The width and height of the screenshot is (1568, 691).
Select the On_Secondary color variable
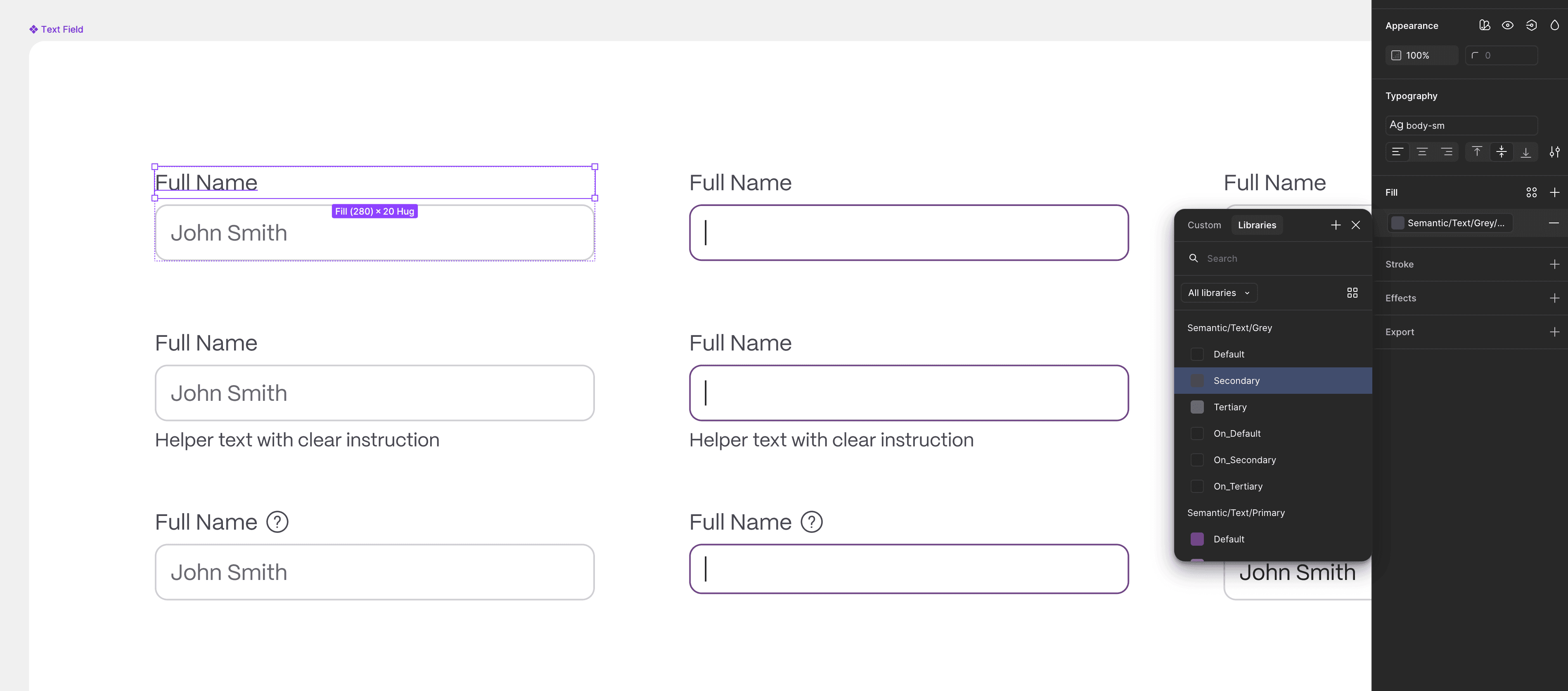(1273, 460)
